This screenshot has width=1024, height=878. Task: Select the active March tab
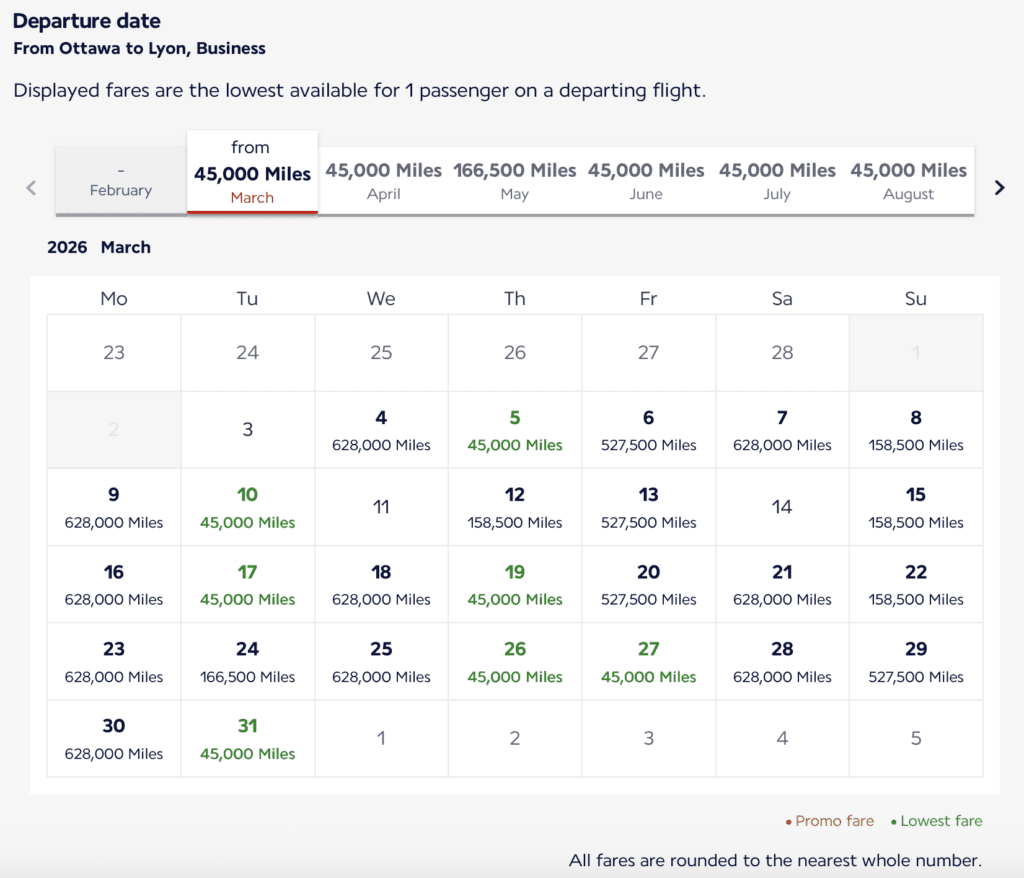point(252,173)
